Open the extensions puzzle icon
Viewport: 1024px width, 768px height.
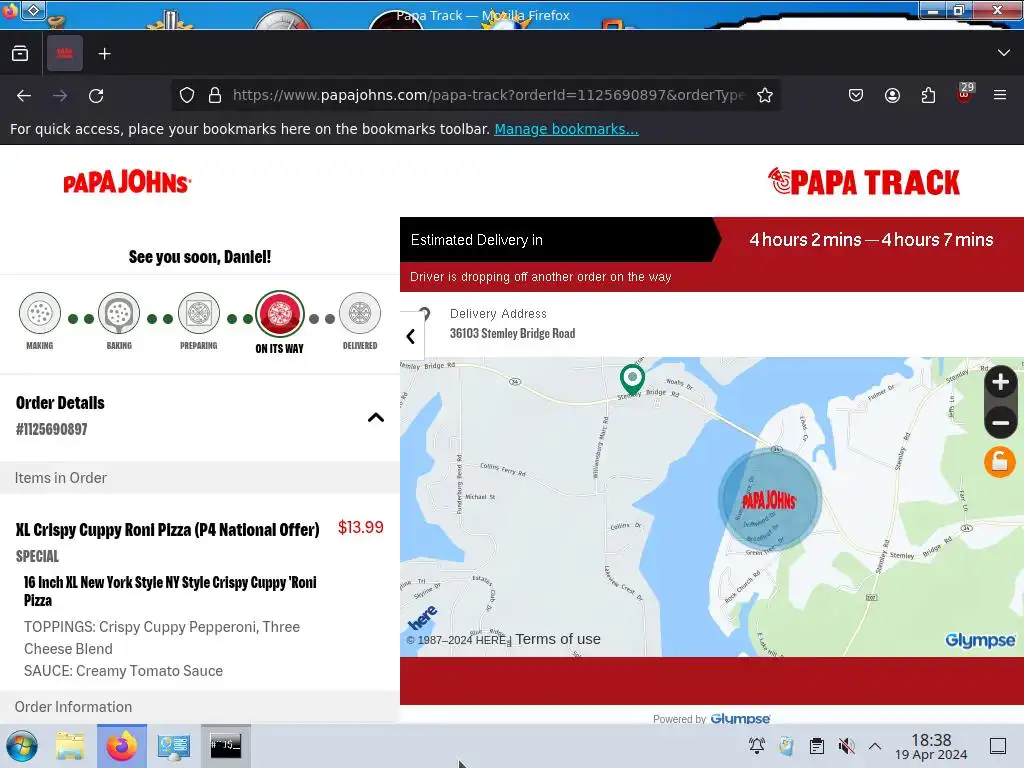928,95
